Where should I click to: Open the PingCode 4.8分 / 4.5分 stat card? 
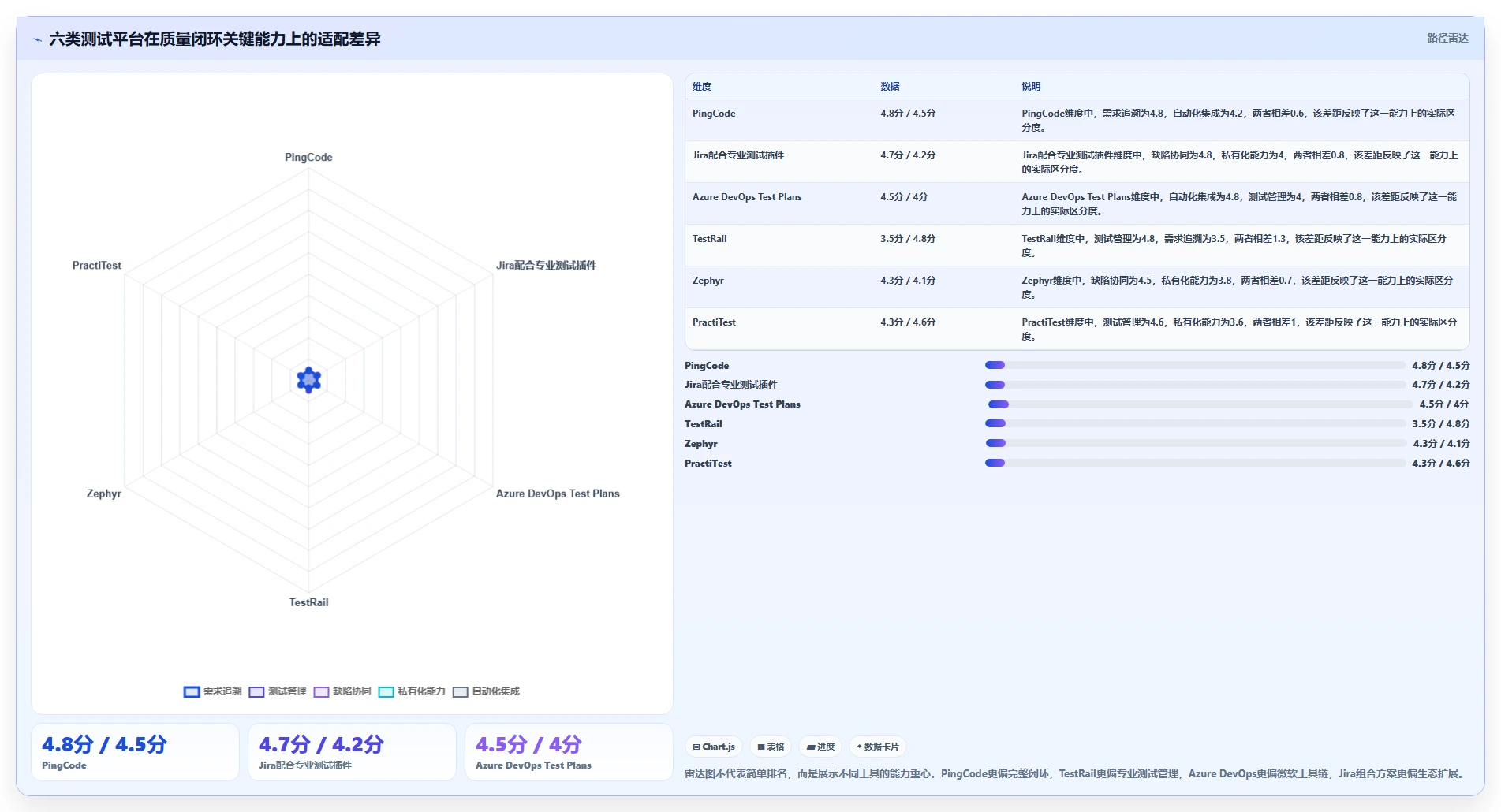point(135,752)
